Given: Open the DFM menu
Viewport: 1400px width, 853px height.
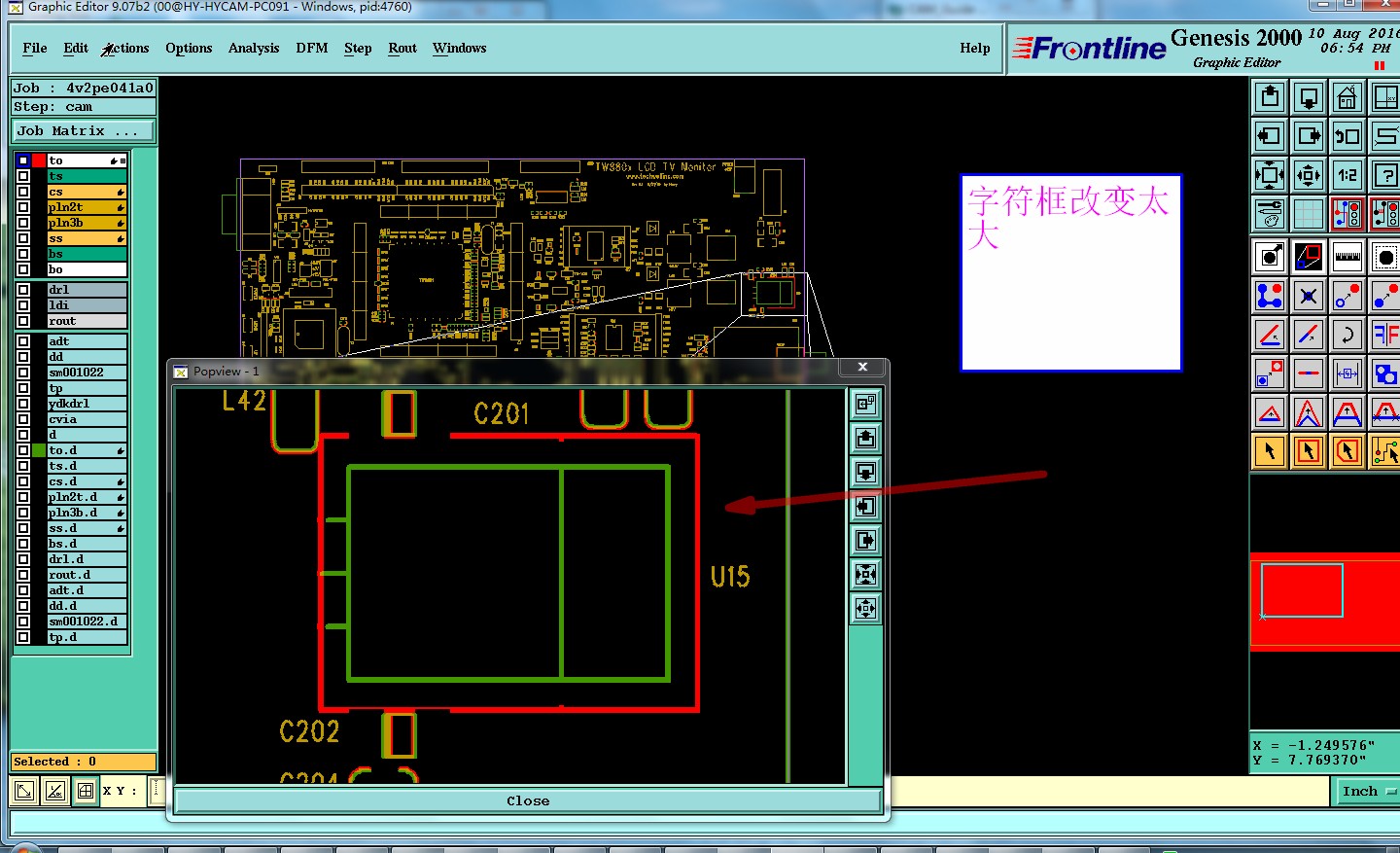Looking at the screenshot, I should tap(312, 49).
